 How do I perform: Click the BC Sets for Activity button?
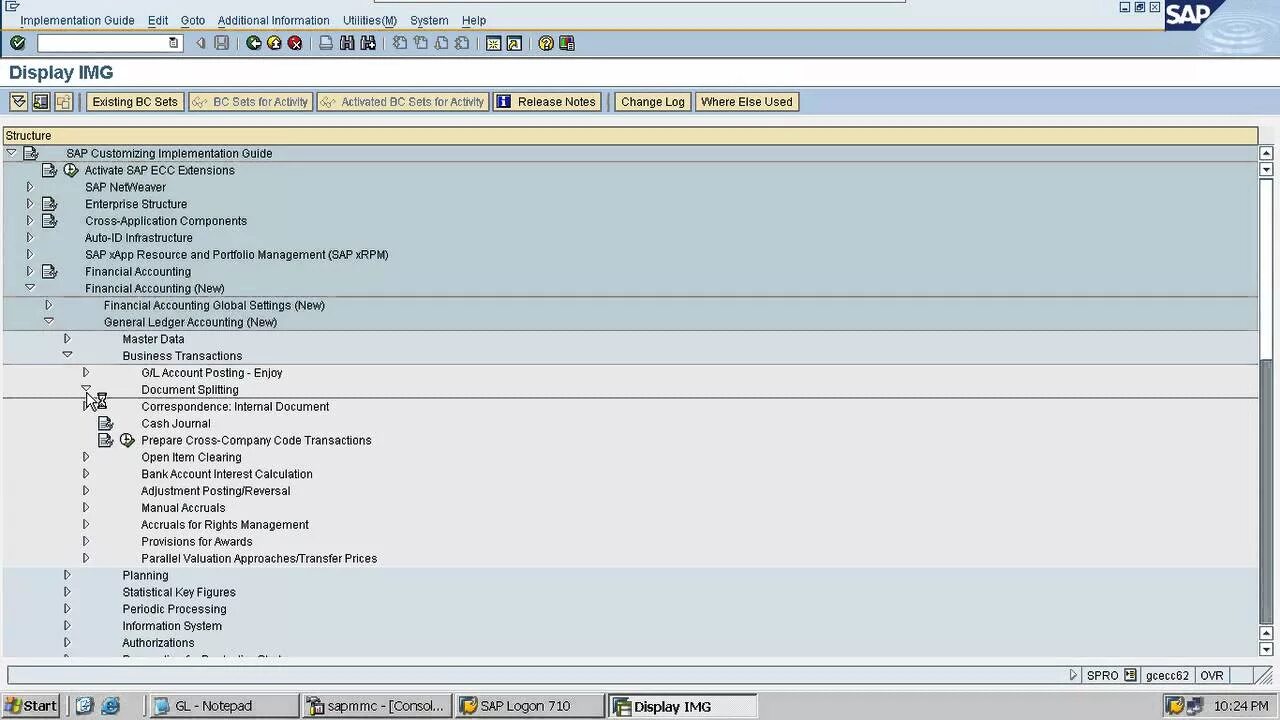coord(250,102)
